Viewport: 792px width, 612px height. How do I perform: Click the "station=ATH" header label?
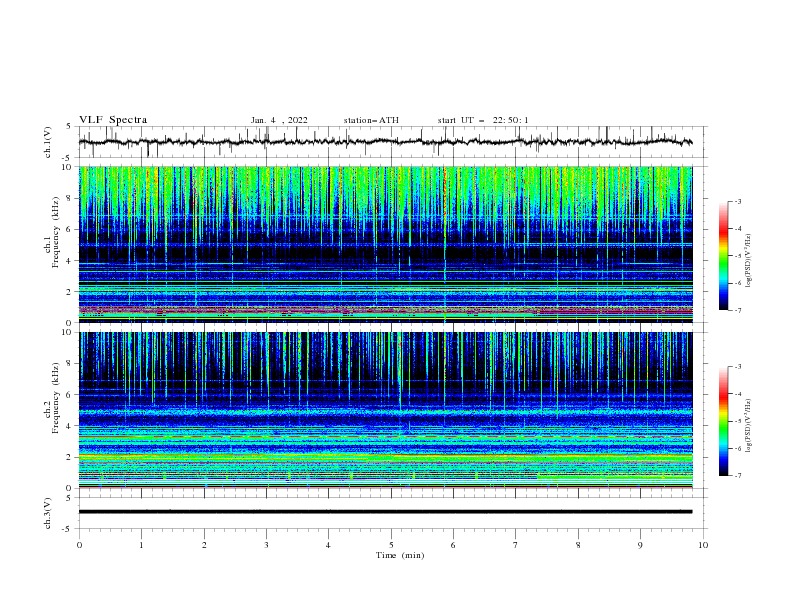pos(371,120)
